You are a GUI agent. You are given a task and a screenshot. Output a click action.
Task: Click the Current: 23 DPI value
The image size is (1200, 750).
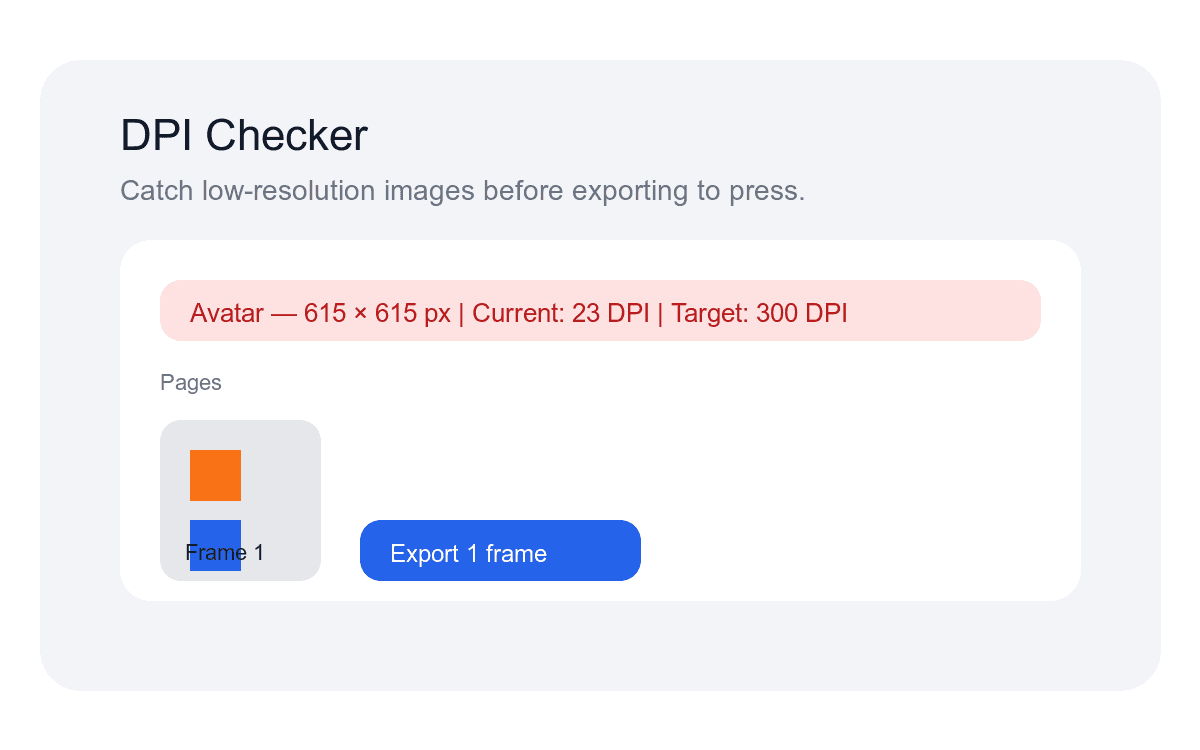pos(561,313)
